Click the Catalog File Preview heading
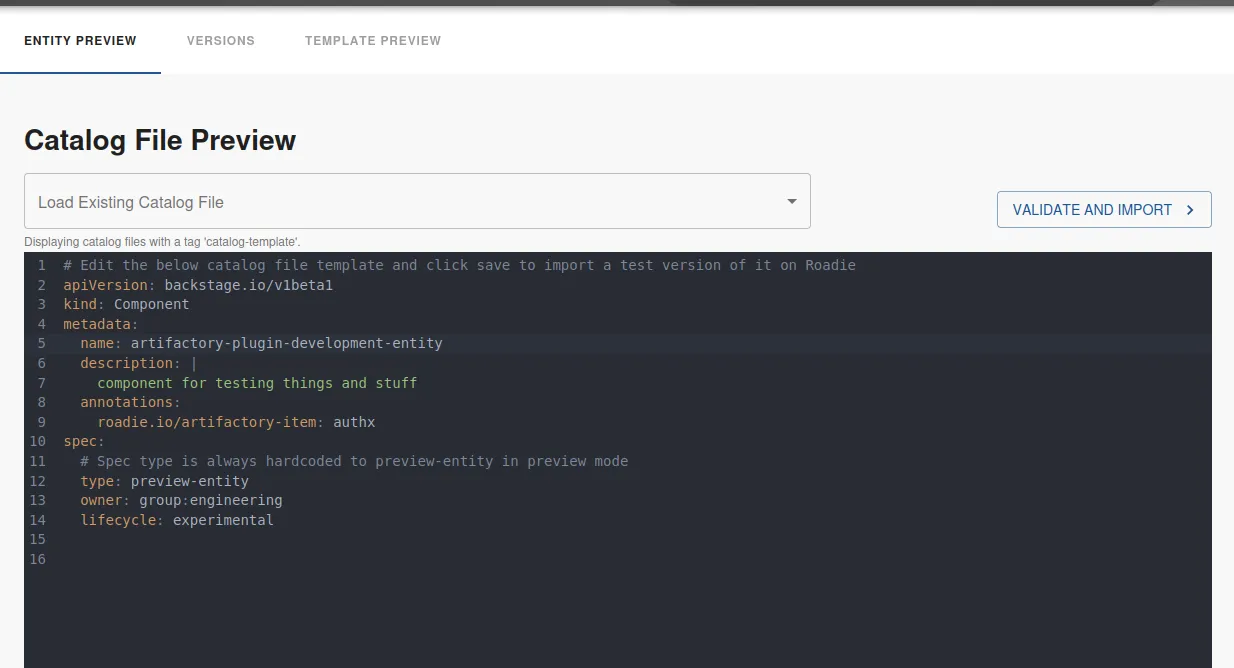 160,140
